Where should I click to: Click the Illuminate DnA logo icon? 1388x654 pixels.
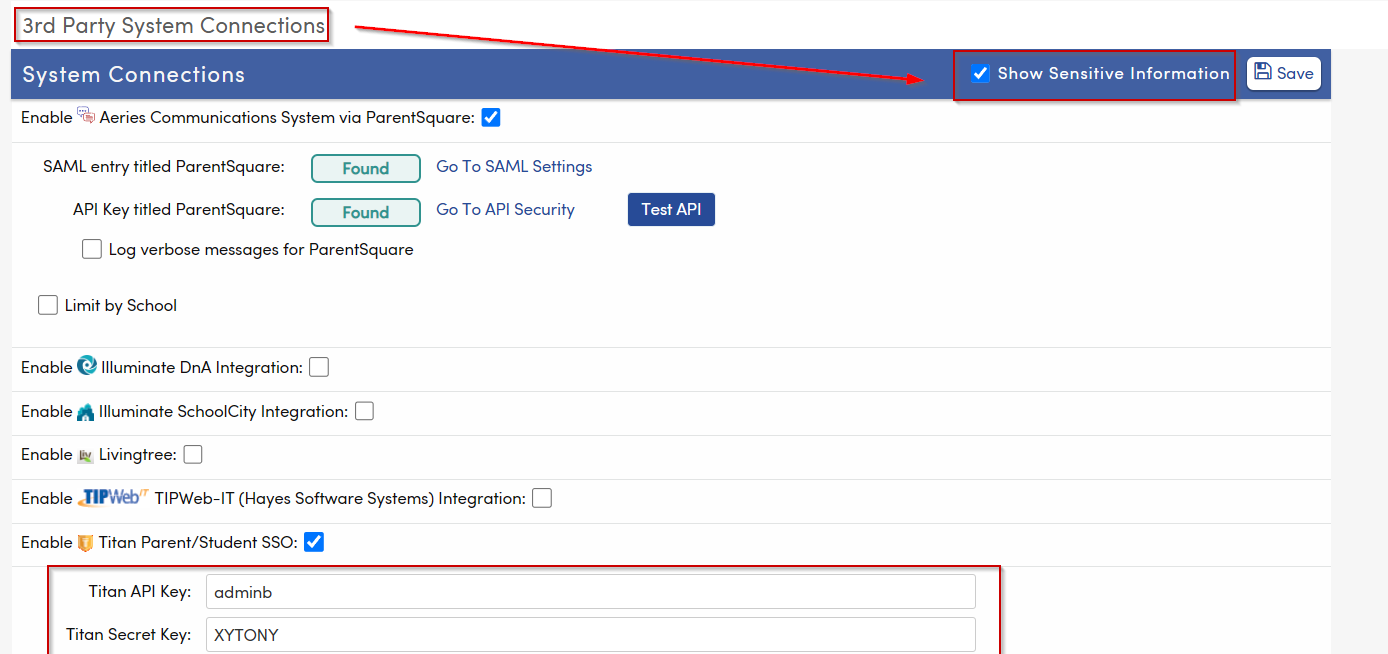(x=87, y=366)
